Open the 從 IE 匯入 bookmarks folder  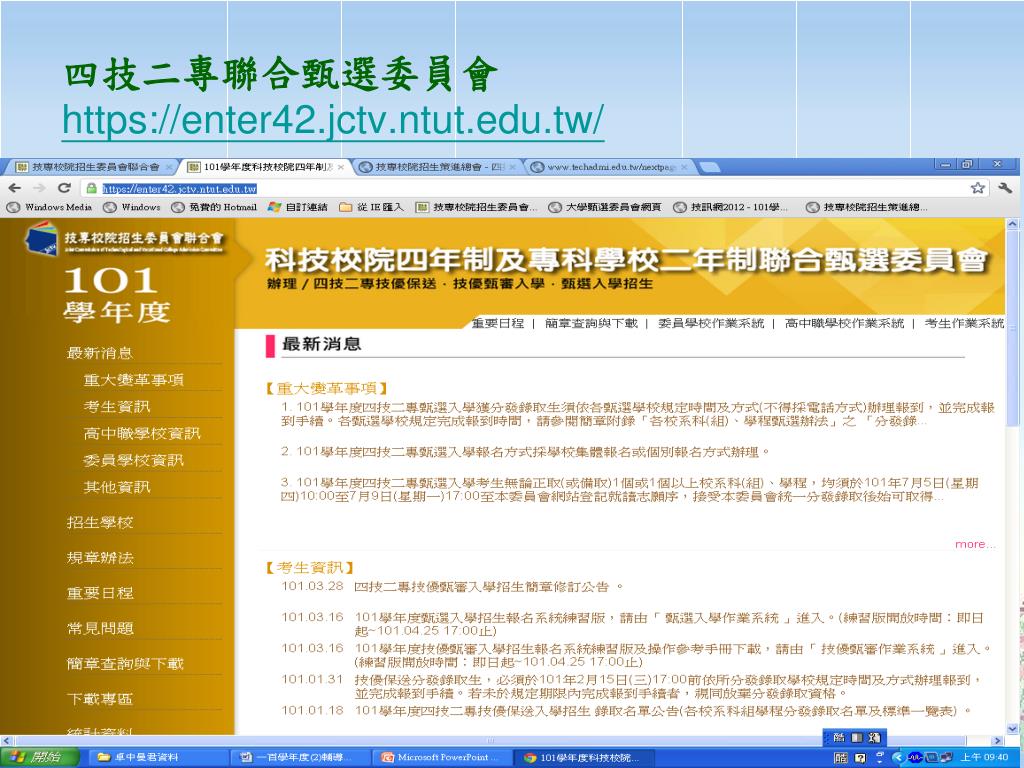371,207
